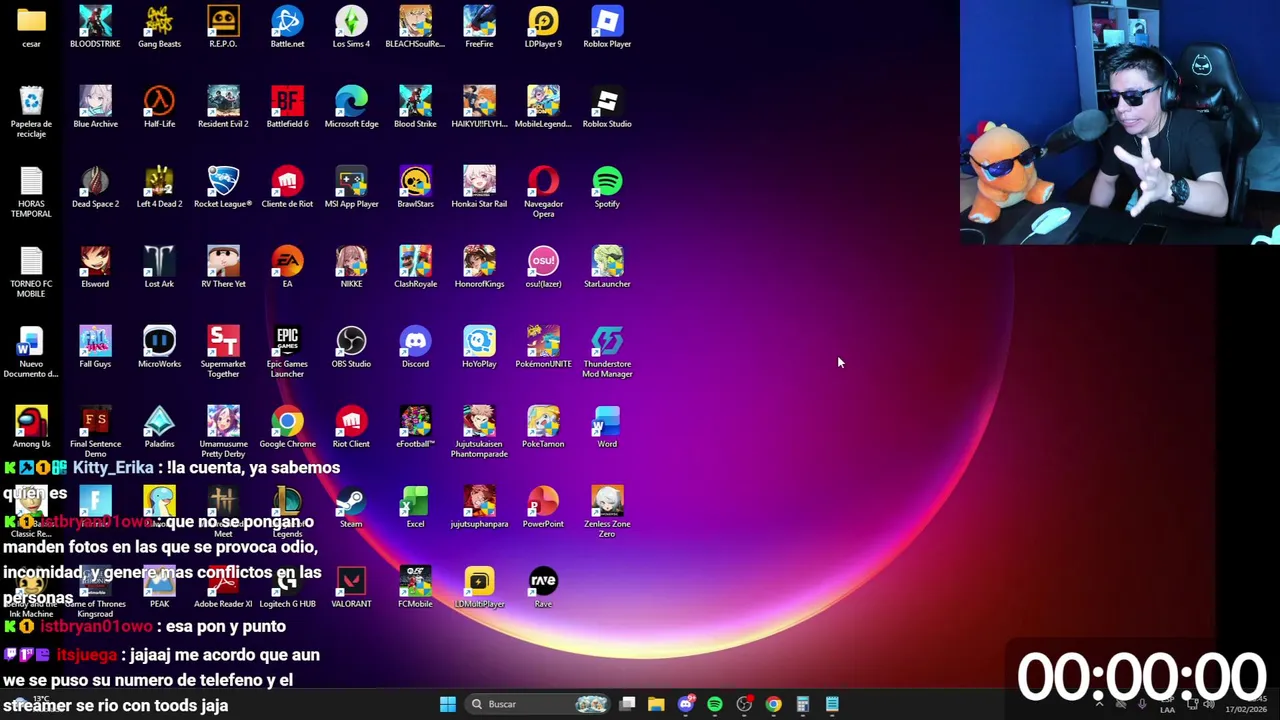Launch the EA app shortcut
This screenshot has height=720, width=1280.
click(287, 267)
